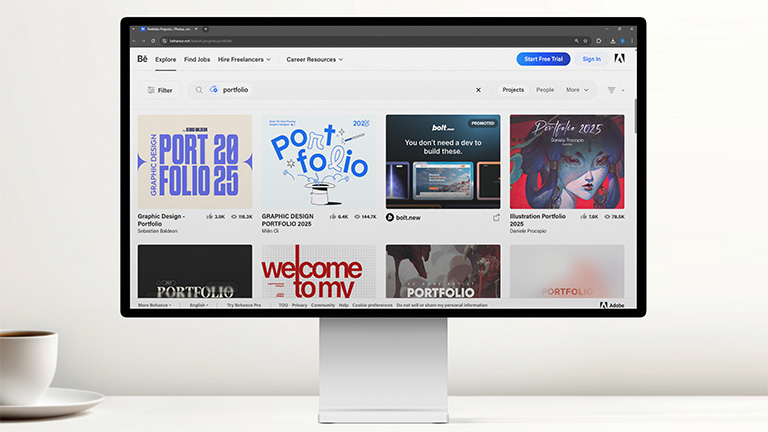This screenshot has height=432, width=768.
Task: Click the magnifier search icon
Action: coord(199,90)
